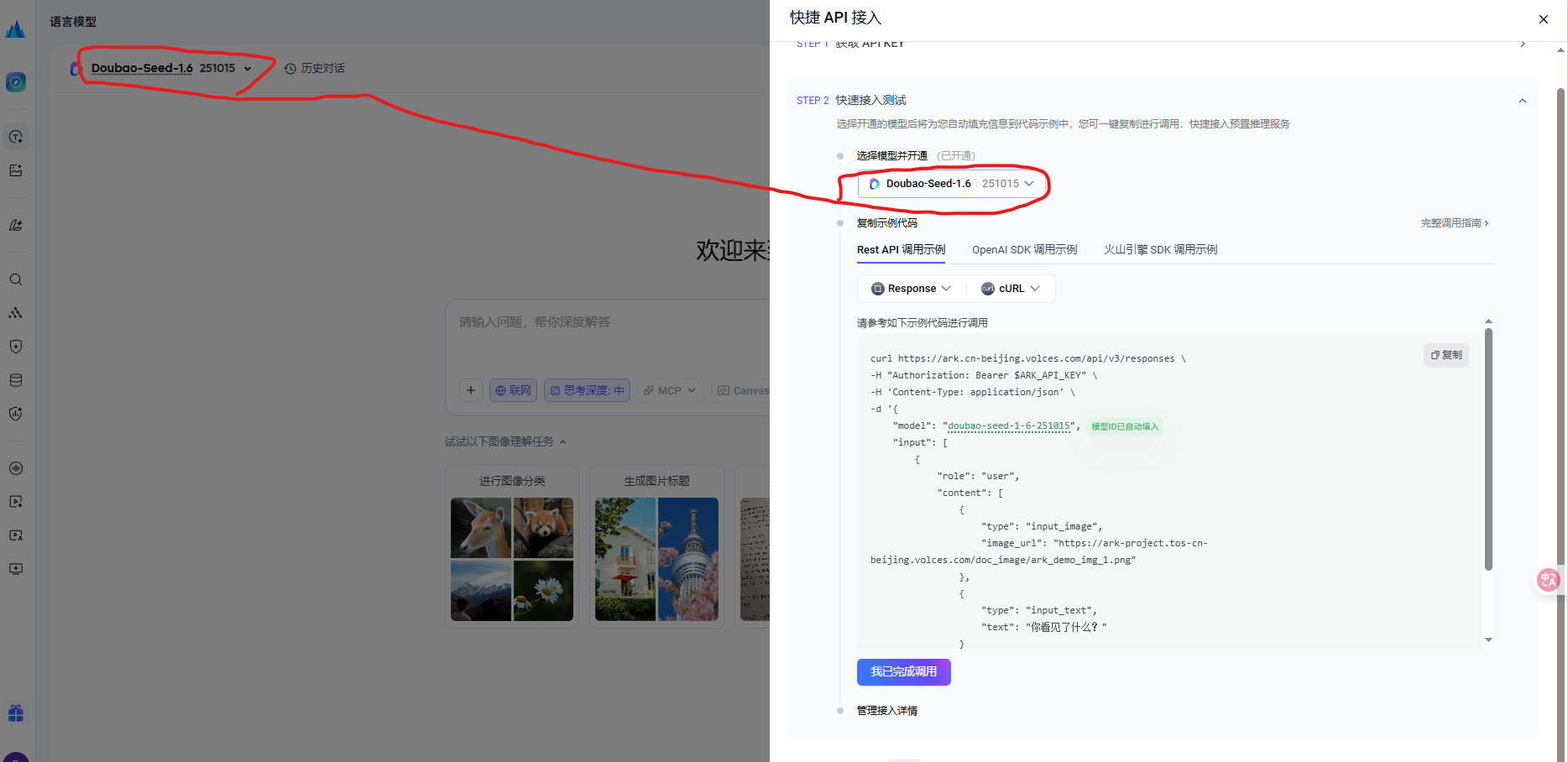Open the monitor screen sidebar icon
This screenshot has width=1568, height=762.
[16, 569]
